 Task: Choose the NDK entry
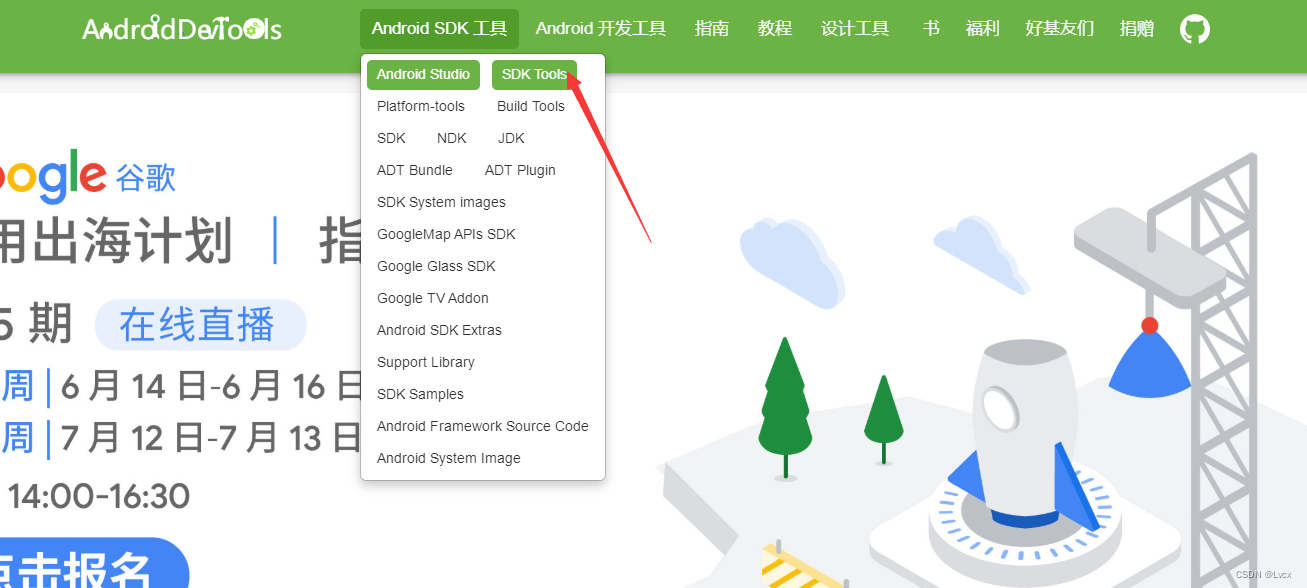(x=452, y=138)
